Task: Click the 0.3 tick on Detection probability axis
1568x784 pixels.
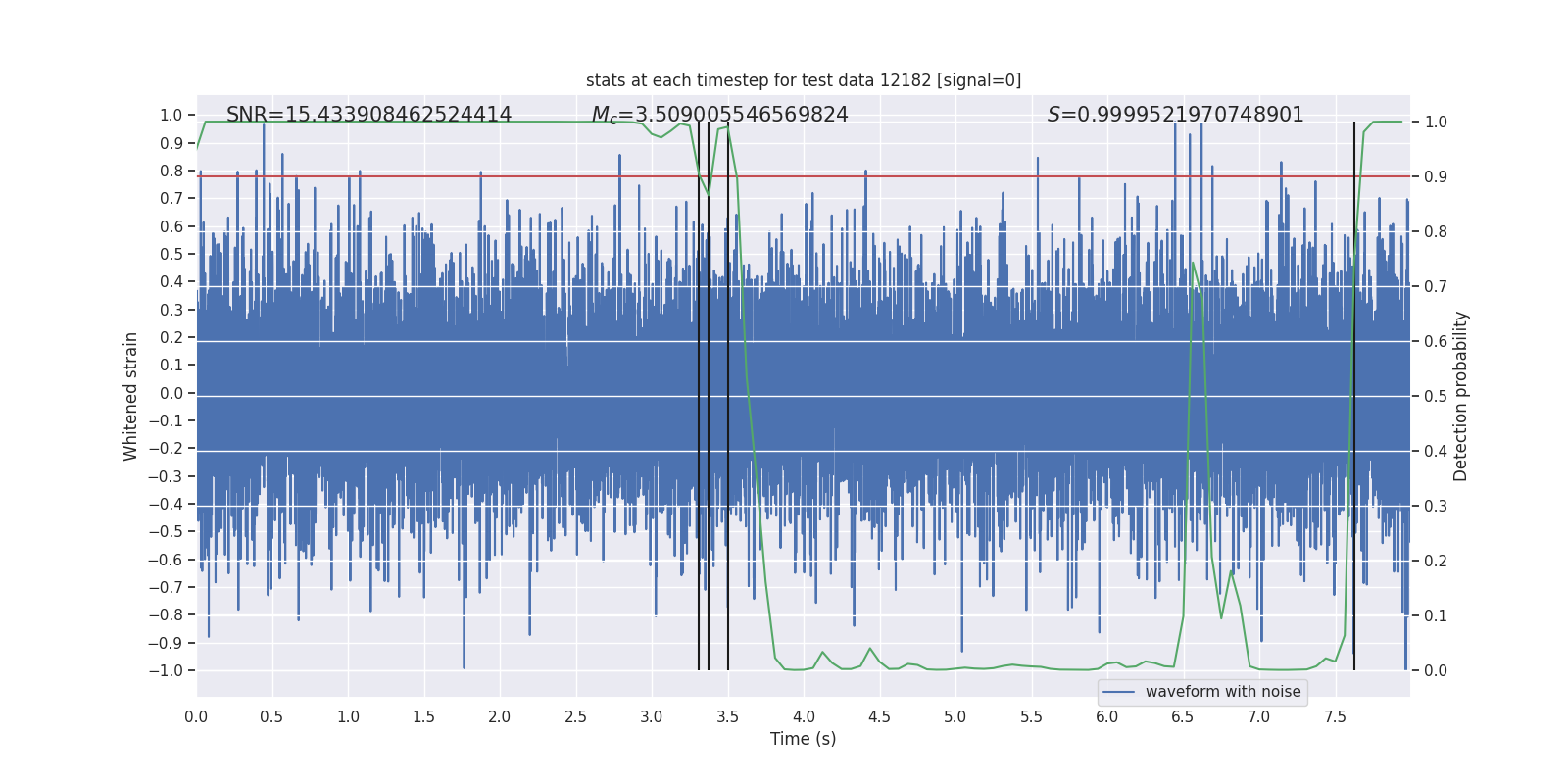Action: tap(1436, 507)
